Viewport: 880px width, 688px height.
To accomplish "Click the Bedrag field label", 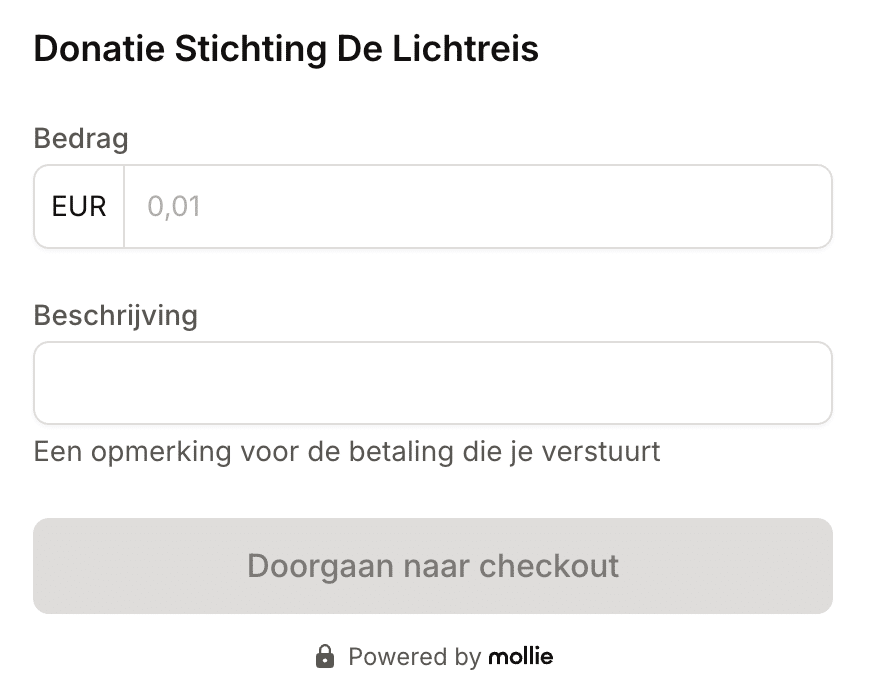I will coord(81,138).
